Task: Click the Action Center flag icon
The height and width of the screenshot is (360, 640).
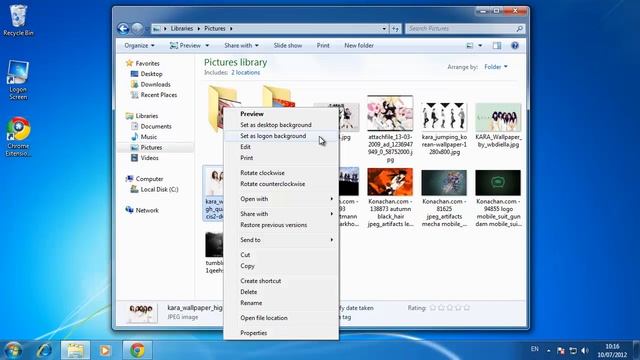Action: click(x=561, y=350)
